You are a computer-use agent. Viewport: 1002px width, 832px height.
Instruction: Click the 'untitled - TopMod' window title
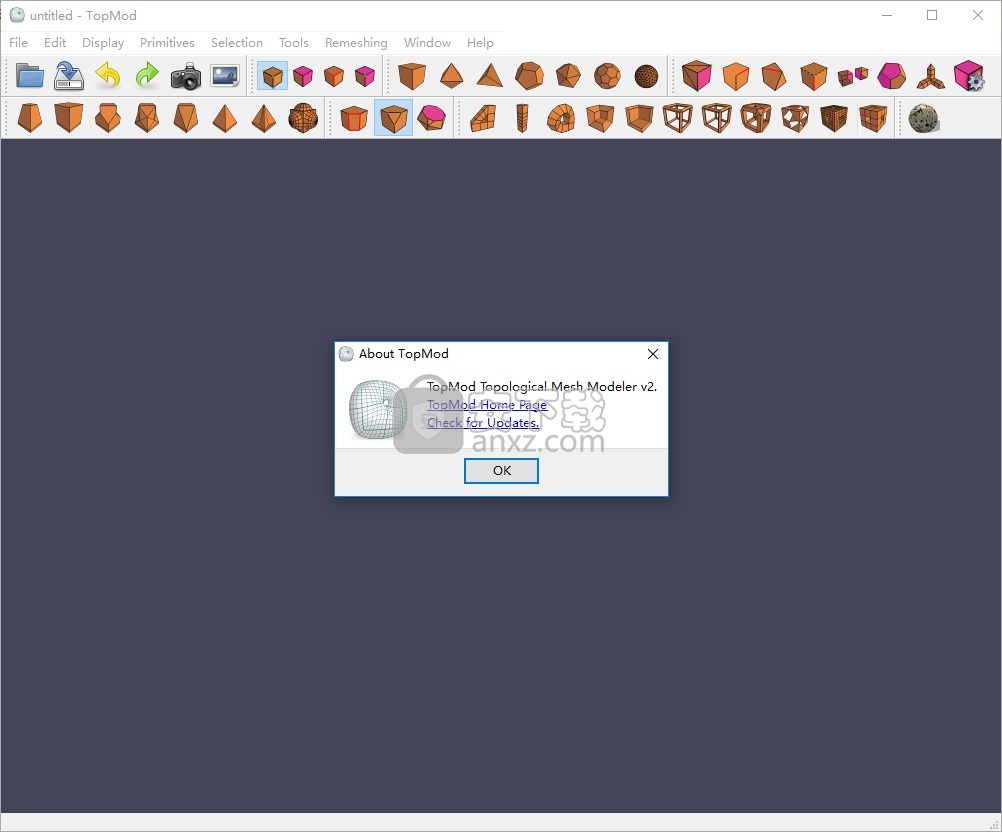[83, 15]
